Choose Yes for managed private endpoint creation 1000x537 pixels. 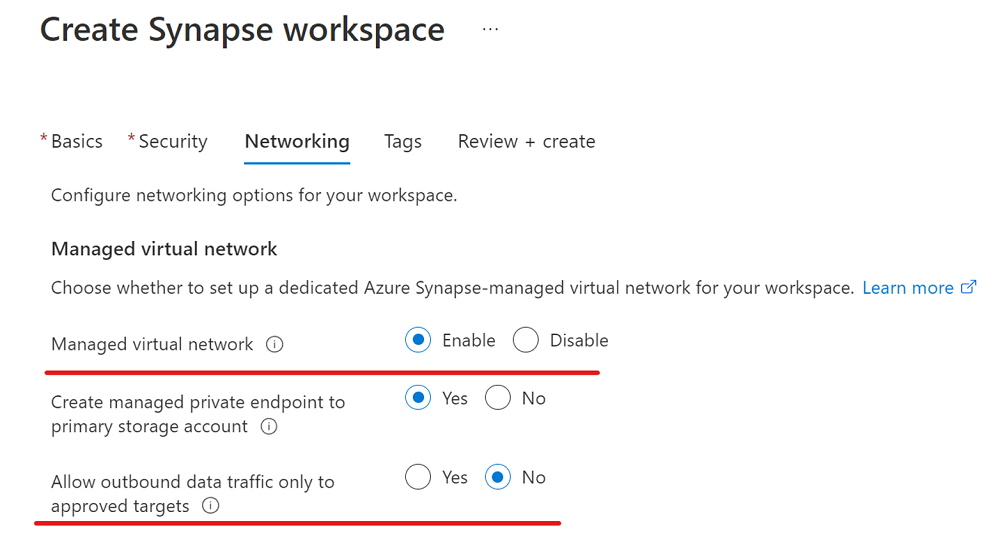point(419,399)
